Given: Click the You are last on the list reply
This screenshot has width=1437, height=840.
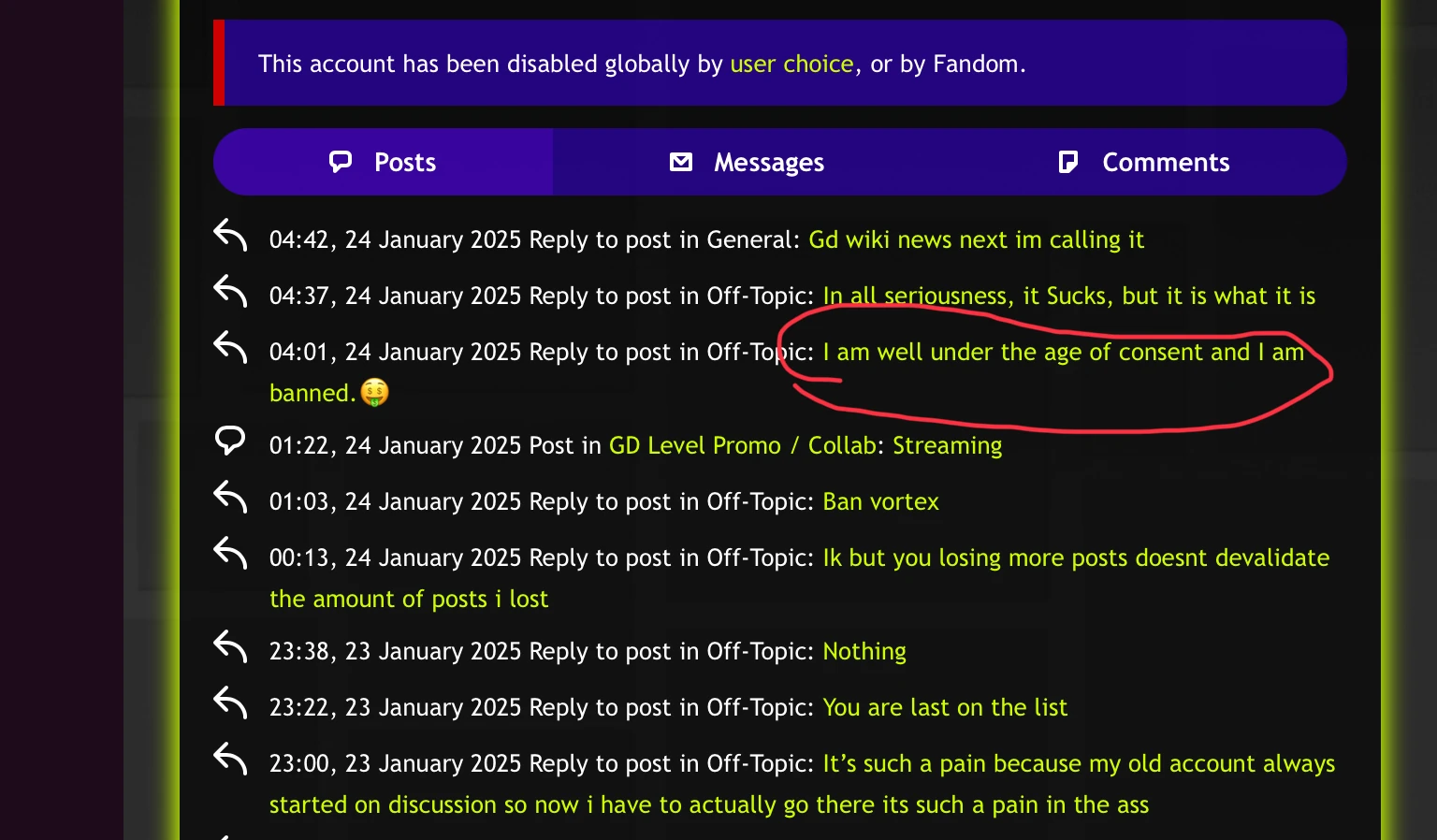Looking at the screenshot, I should pos(944,707).
